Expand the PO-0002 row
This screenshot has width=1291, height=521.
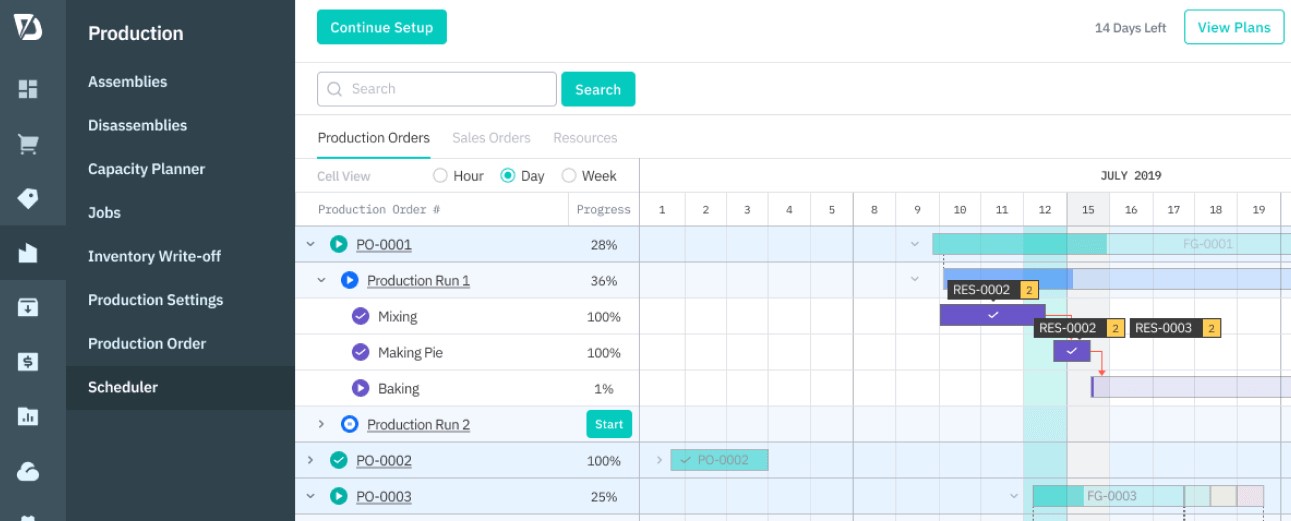pyautogui.click(x=310, y=460)
